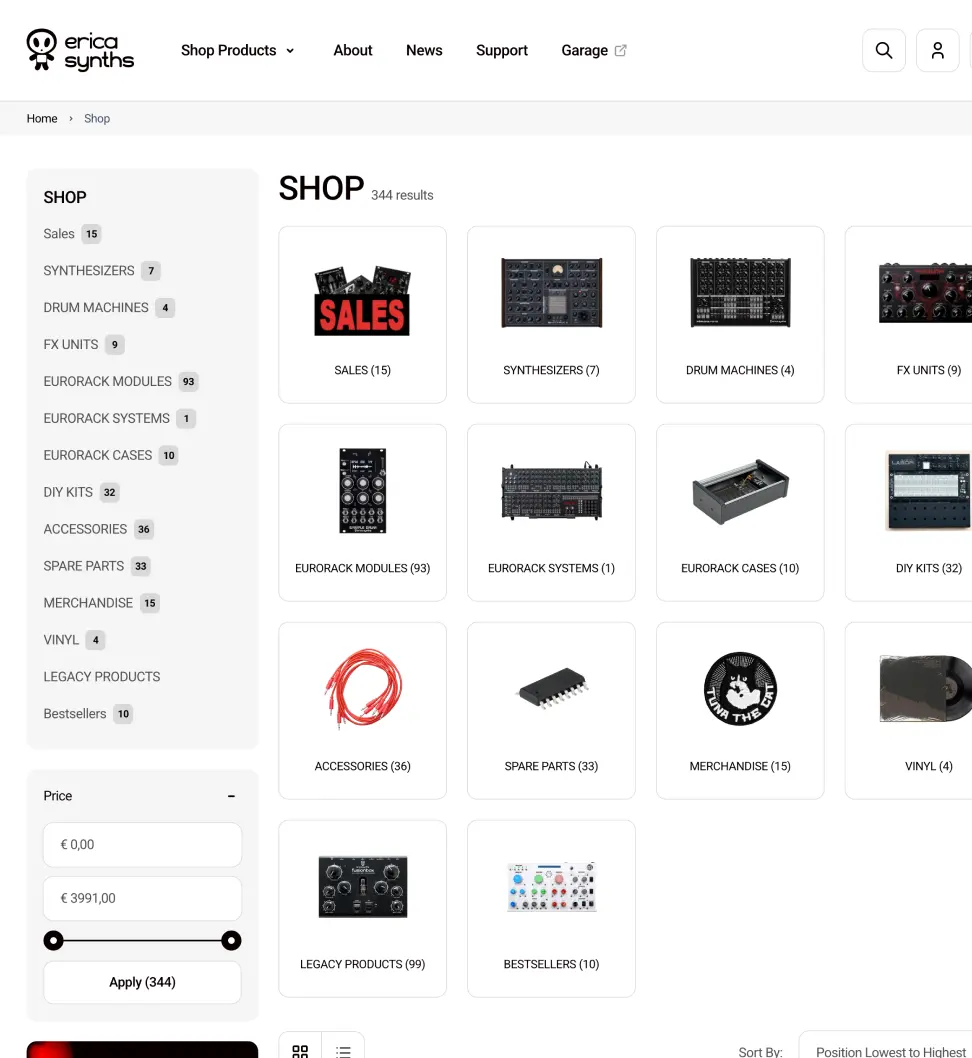This screenshot has width=972, height=1058.
Task: Open the user account icon
Action: pyautogui.click(x=938, y=51)
